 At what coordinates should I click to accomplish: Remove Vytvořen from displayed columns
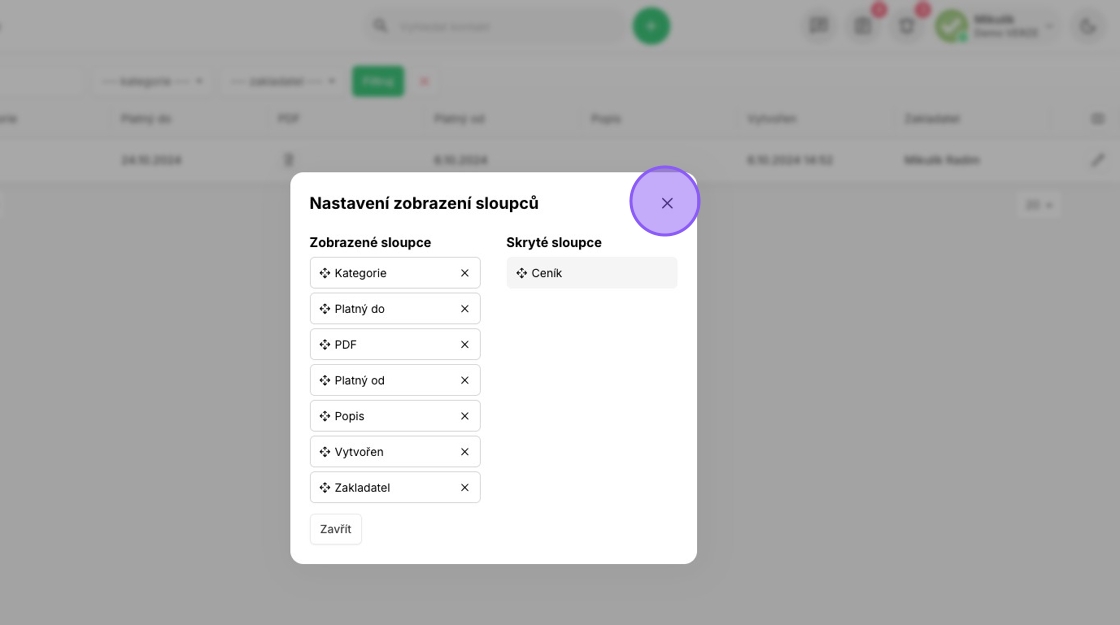click(x=464, y=451)
